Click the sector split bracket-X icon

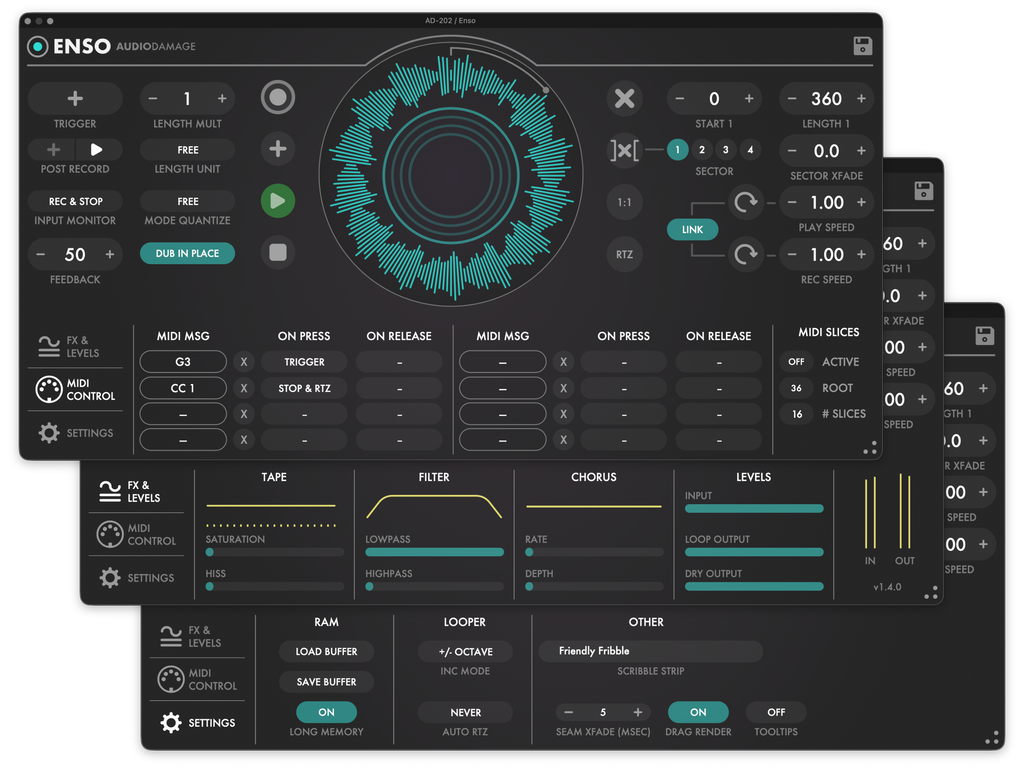pos(624,150)
